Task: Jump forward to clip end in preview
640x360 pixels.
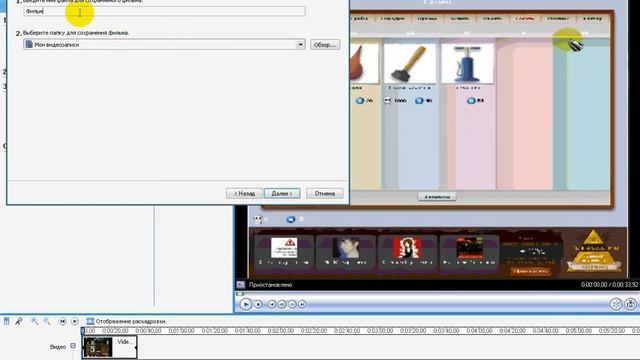Action: 302,304
